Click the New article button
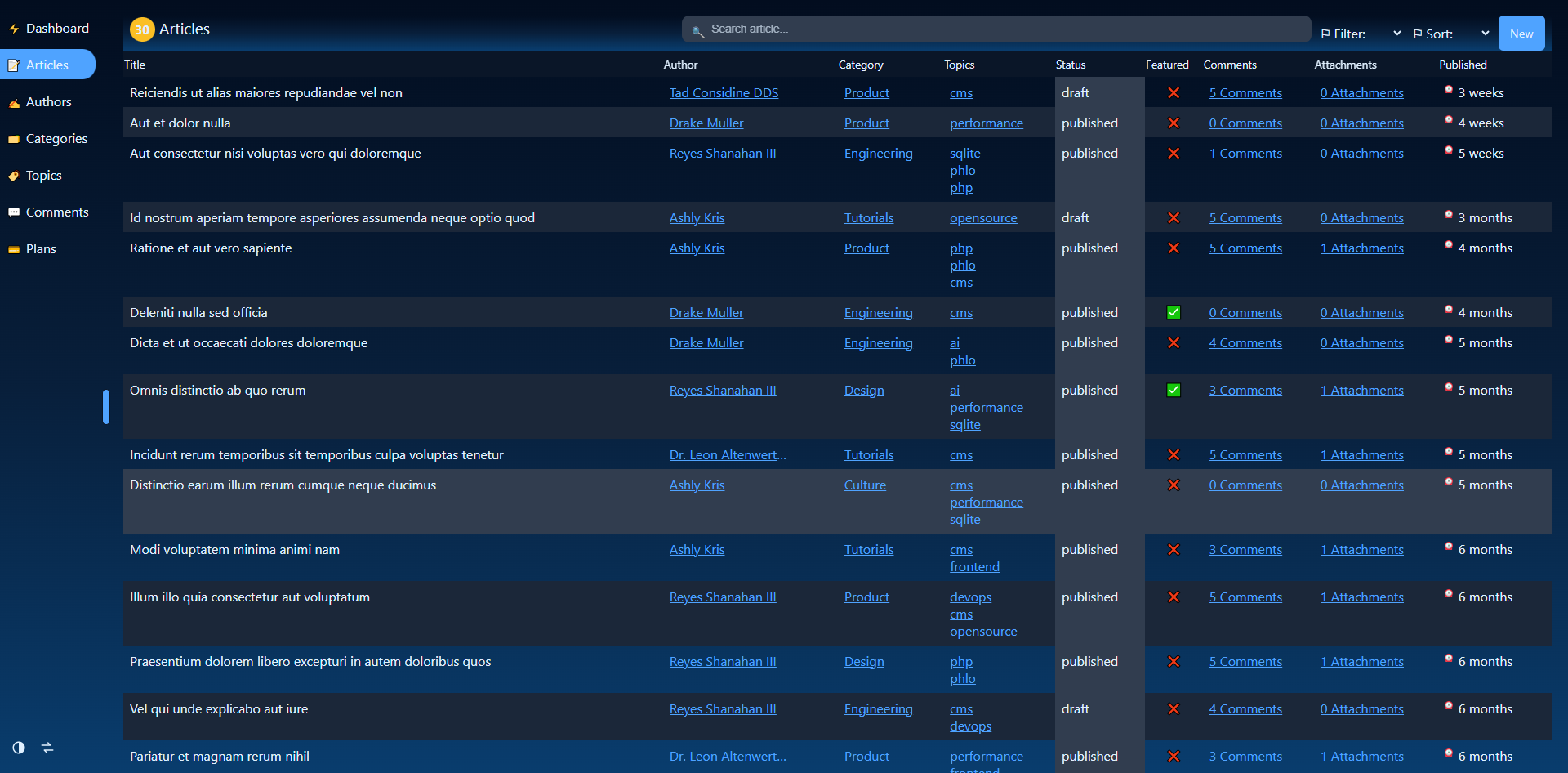Viewport: 1568px width, 773px height. pos(1521,34)
